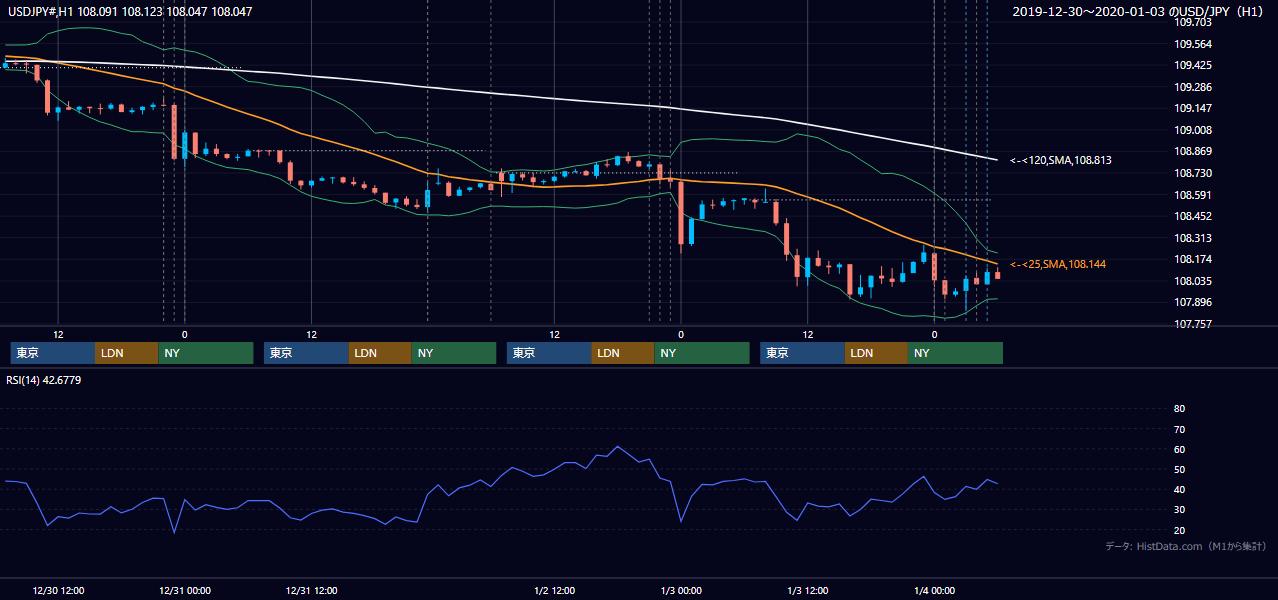Click price axis label 109.147
The height and width of the screenshot is (600, 1278).
pyautogui.click(x=1193, y=108)
